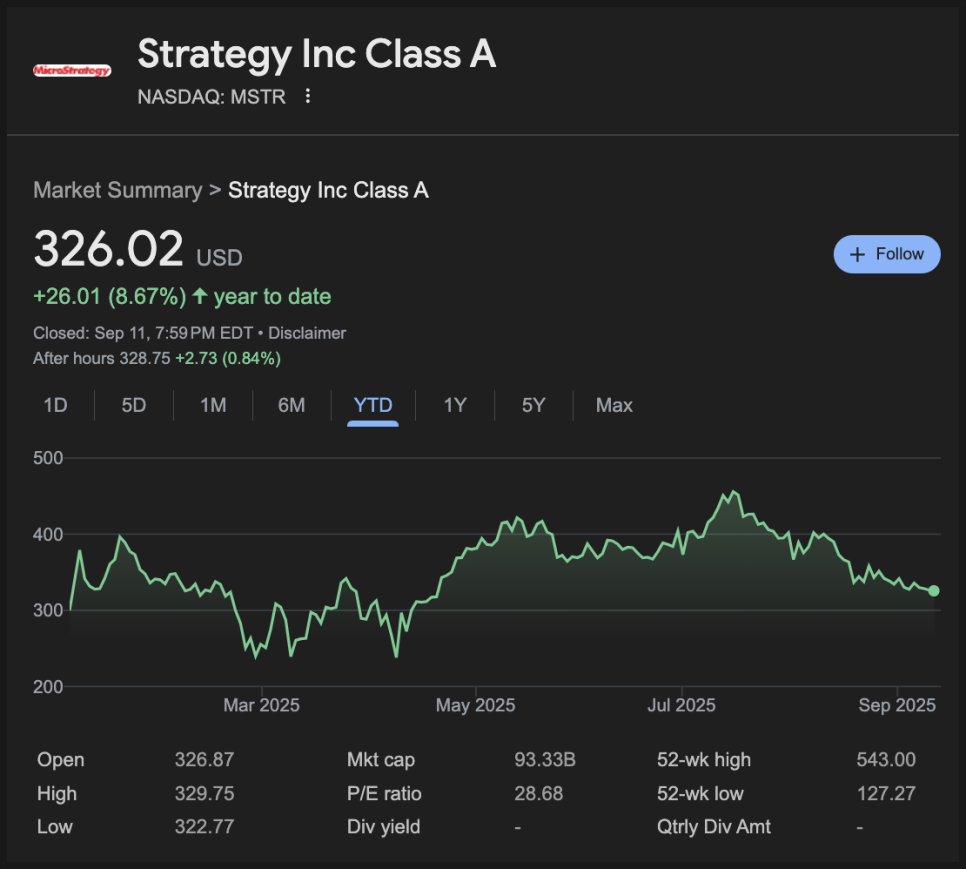This screenshot has height=869, width=966.
Task: Select the 1M time range tab
Action: click(213, 405)
